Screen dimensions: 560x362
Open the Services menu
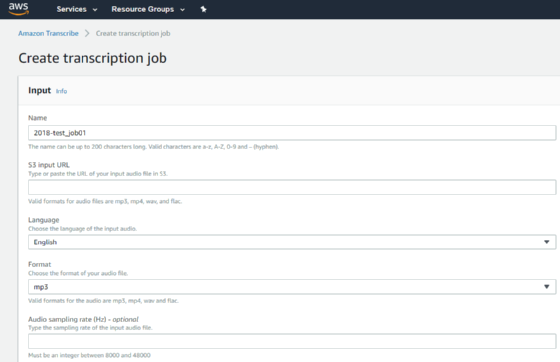pyautogui.click(x=77, y=9)
